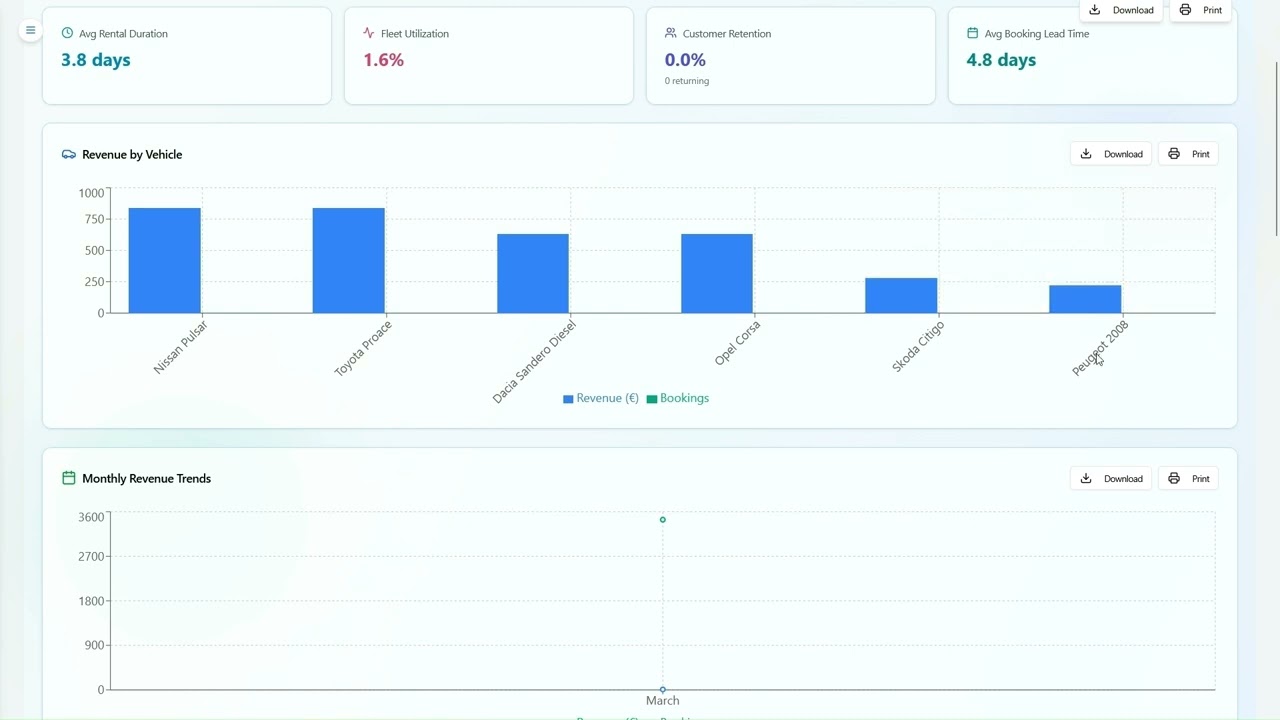Click the Nissan Pulsar revenue bar
This screenshot has height=720, width=1280.
[165, 260]
